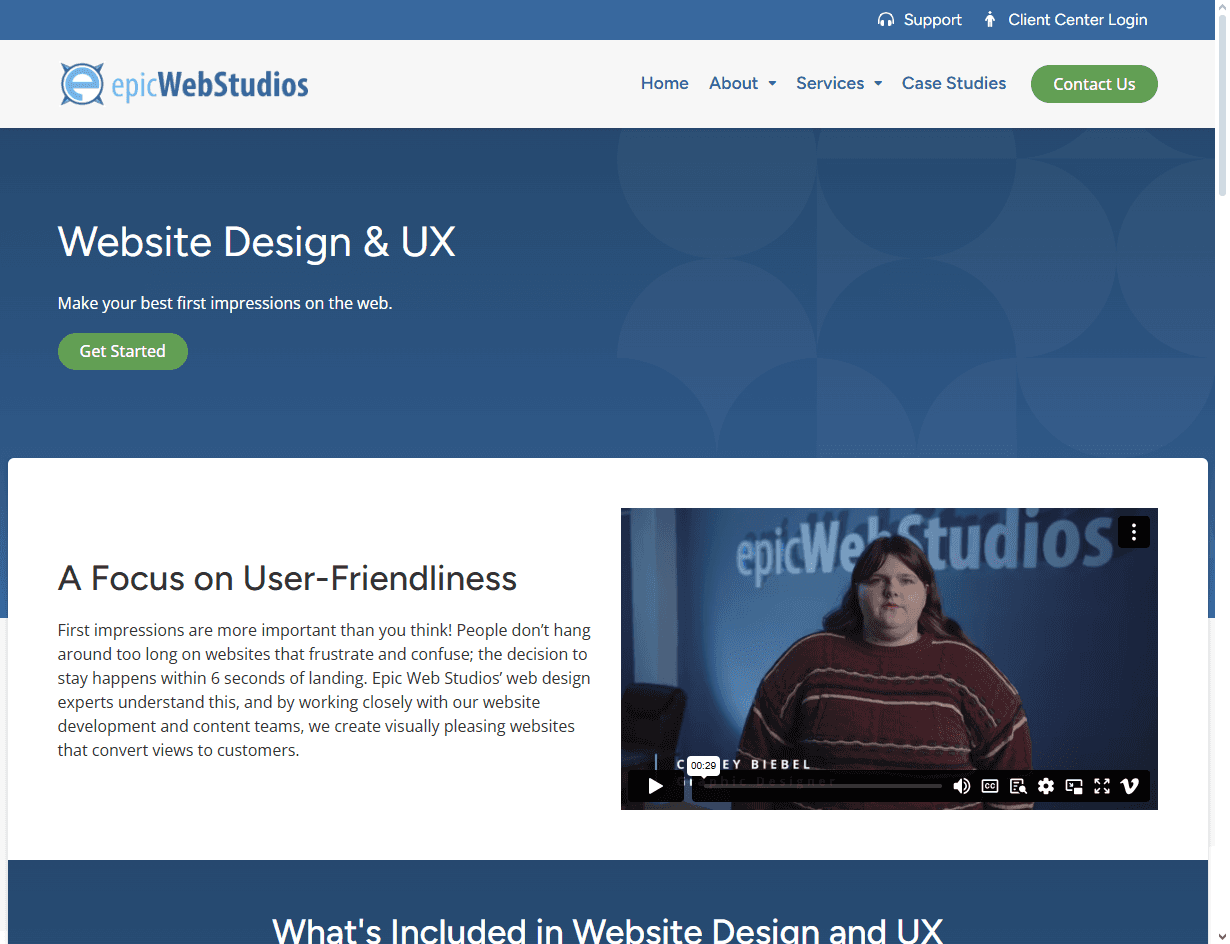The width and height of the screenshot is (1230, 944).
Task: Enable picture-in-picture mode
Action: click(x=1074, y=786)
